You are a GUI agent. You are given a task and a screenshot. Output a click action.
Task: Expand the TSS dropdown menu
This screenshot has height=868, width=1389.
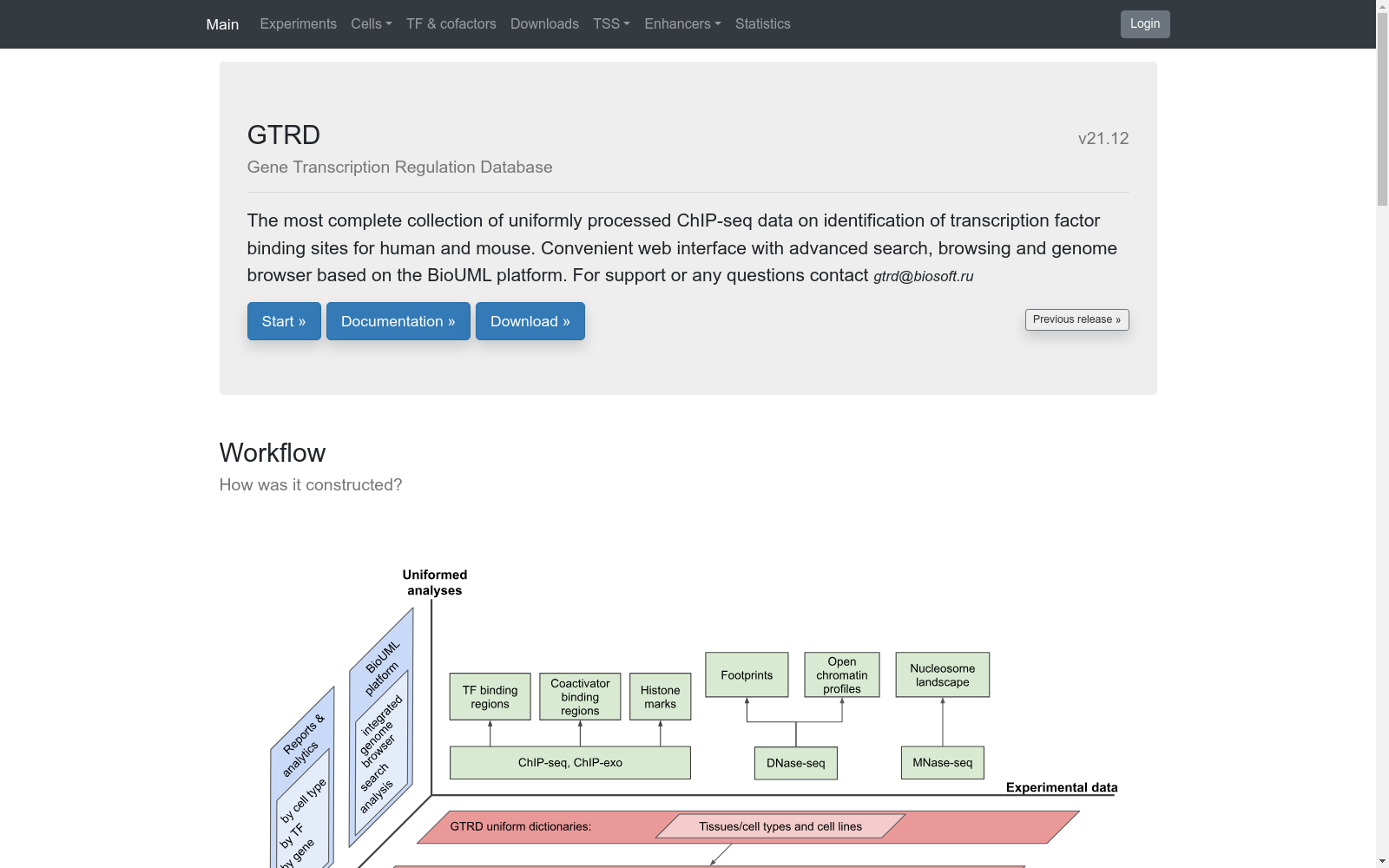[611, 24]
